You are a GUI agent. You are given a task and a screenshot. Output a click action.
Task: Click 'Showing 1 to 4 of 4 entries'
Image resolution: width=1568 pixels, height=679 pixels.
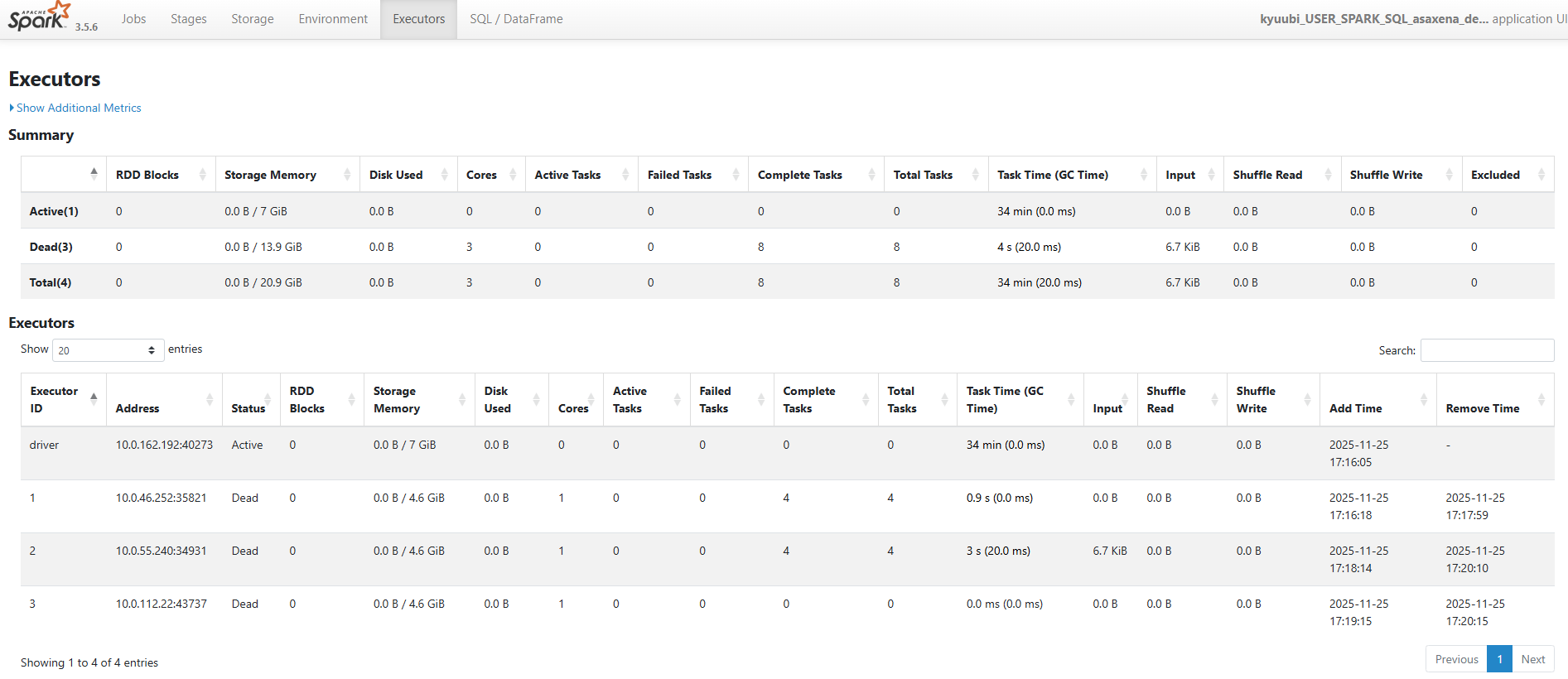89,662
